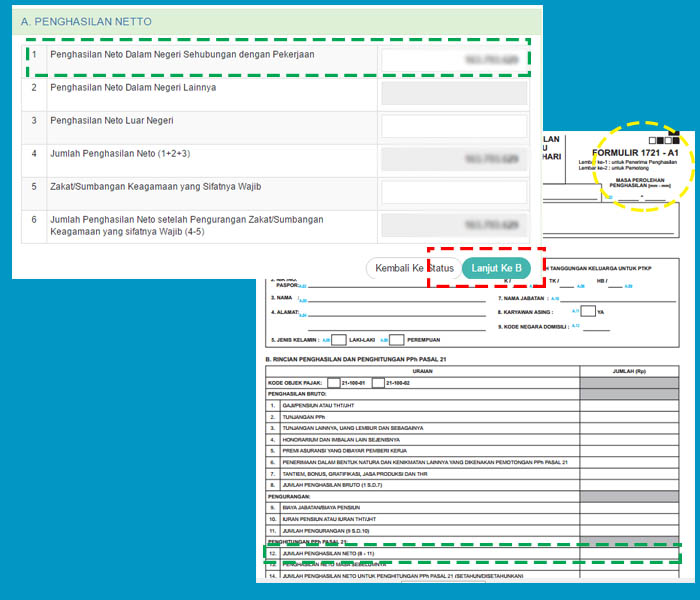The image size is (700, 600).
Task: Click the JUMLAH PENGHASILAN NETO (8 - 11) row
Action: [x=472, y=554]
